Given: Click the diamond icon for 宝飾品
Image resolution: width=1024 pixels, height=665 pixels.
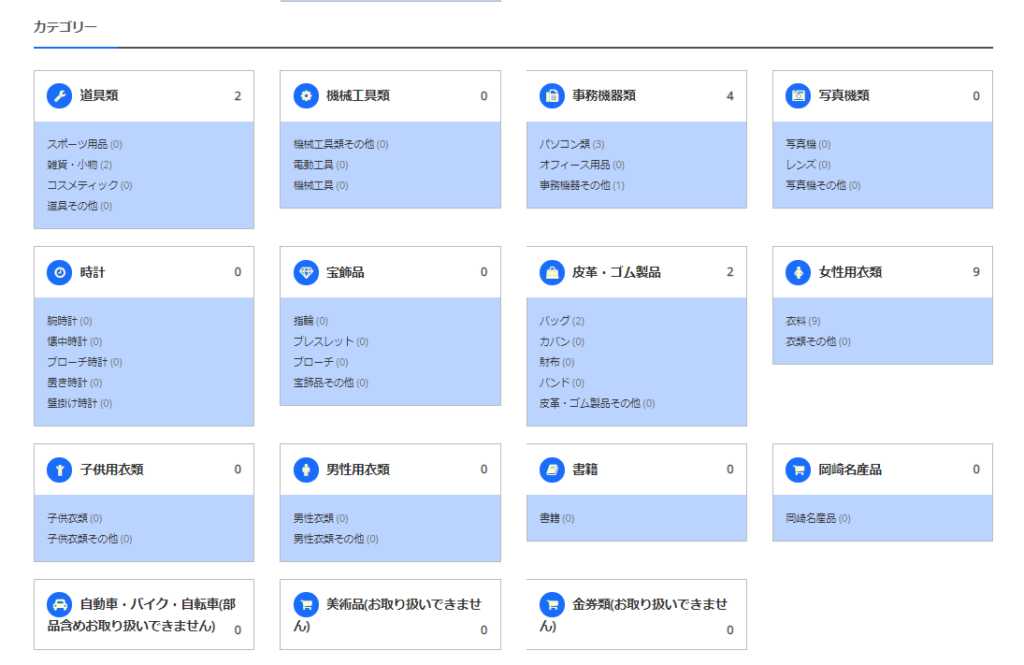Looking at the screenshot, I should click(305, 272).
